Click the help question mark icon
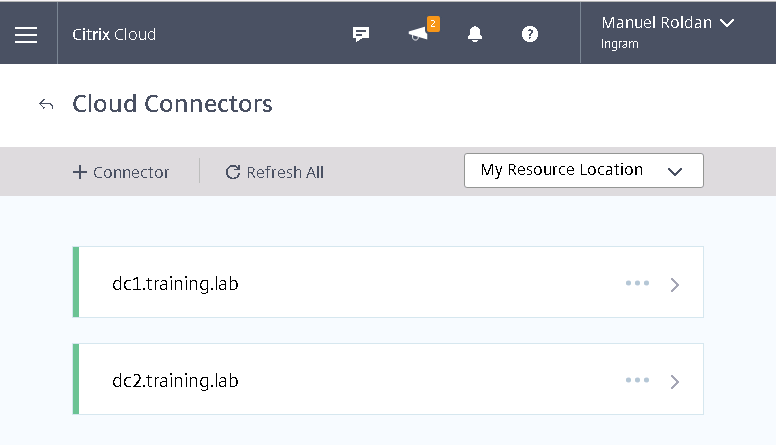 tap(530, 34)
